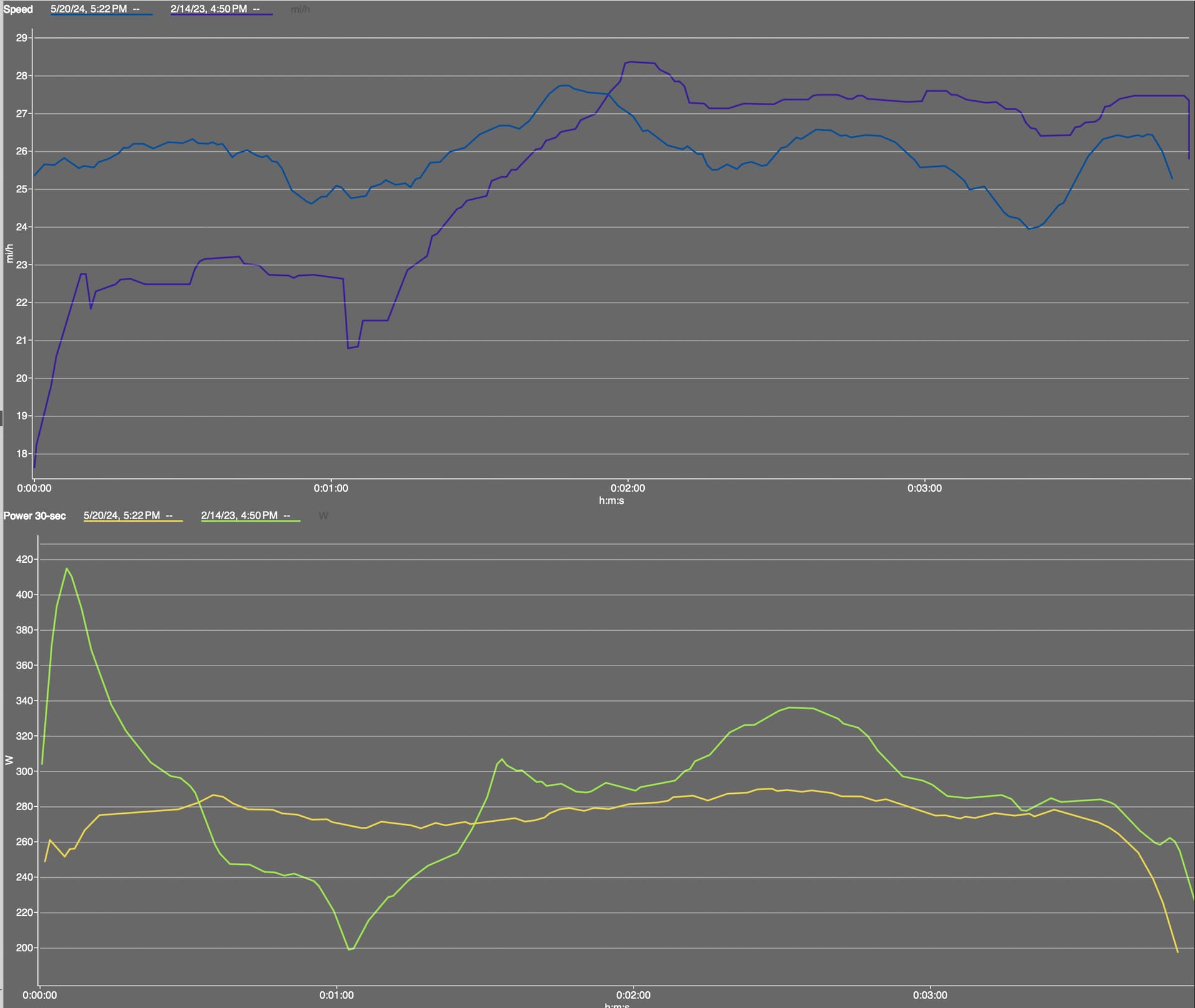Click the 0:03:00 tick on power chart axis
Viewport: 1195px width, 1008px height.
(x=930, y=995)
